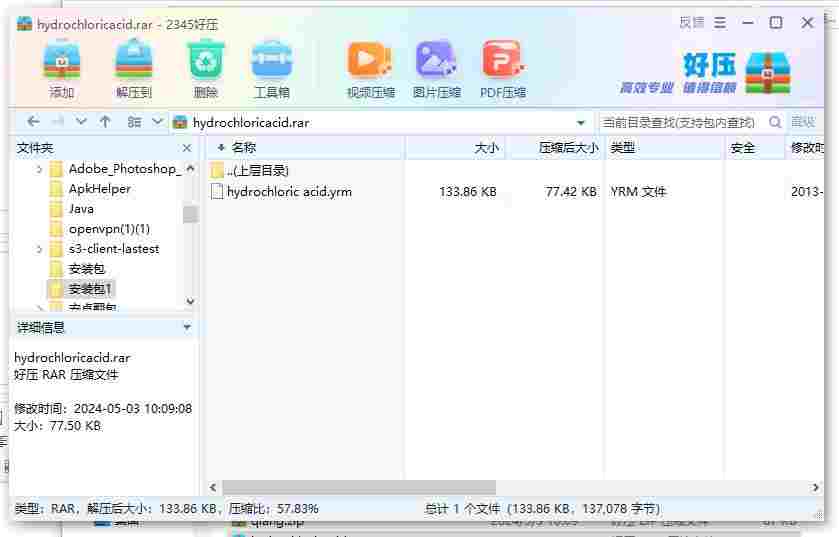The image size is (839, 537).
Task: Click folder tree scrollbar up arrow
Action: pos(190,168)
